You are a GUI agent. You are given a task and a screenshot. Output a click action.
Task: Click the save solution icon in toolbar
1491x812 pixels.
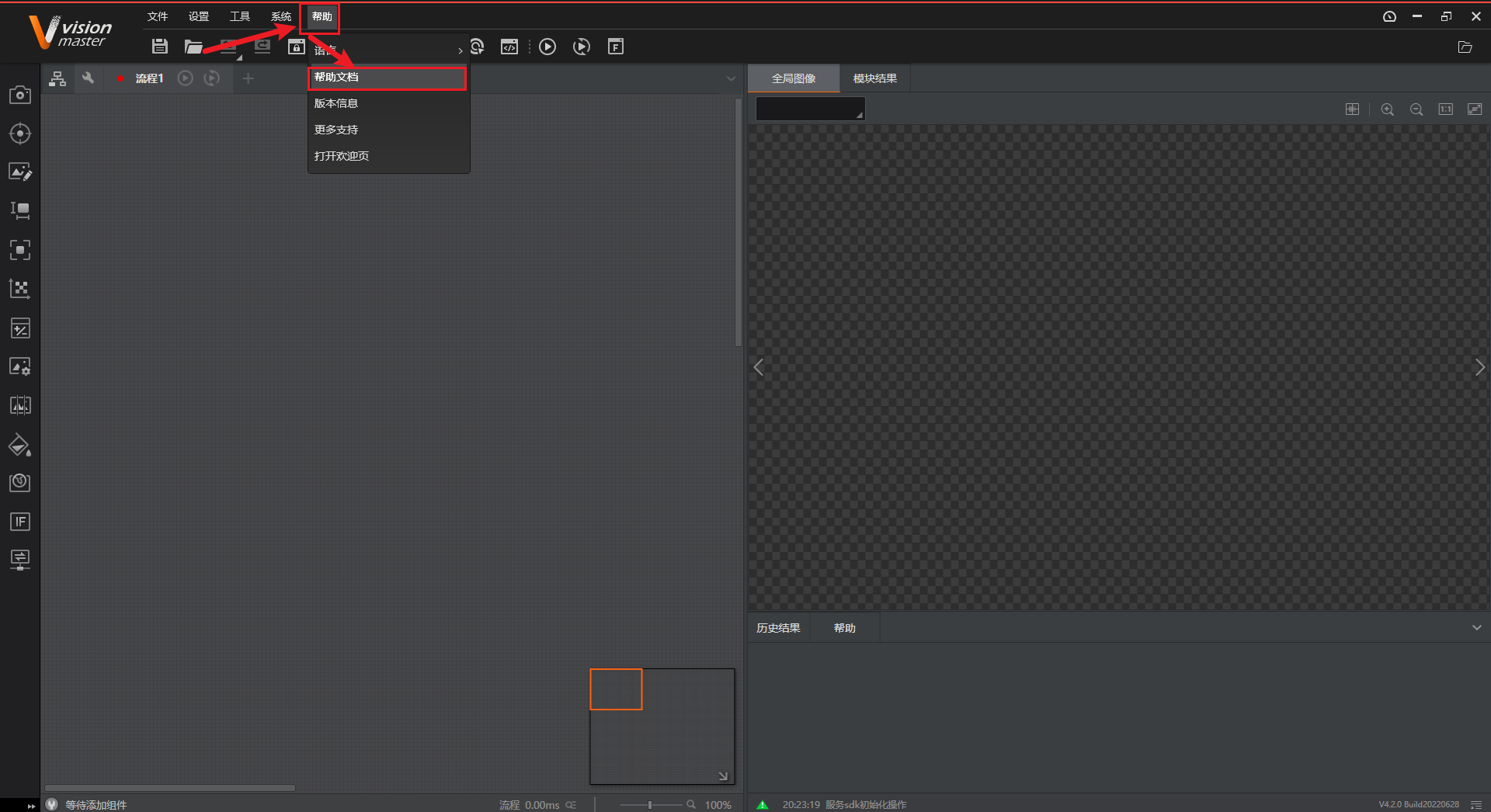click(x=160, y=47)
